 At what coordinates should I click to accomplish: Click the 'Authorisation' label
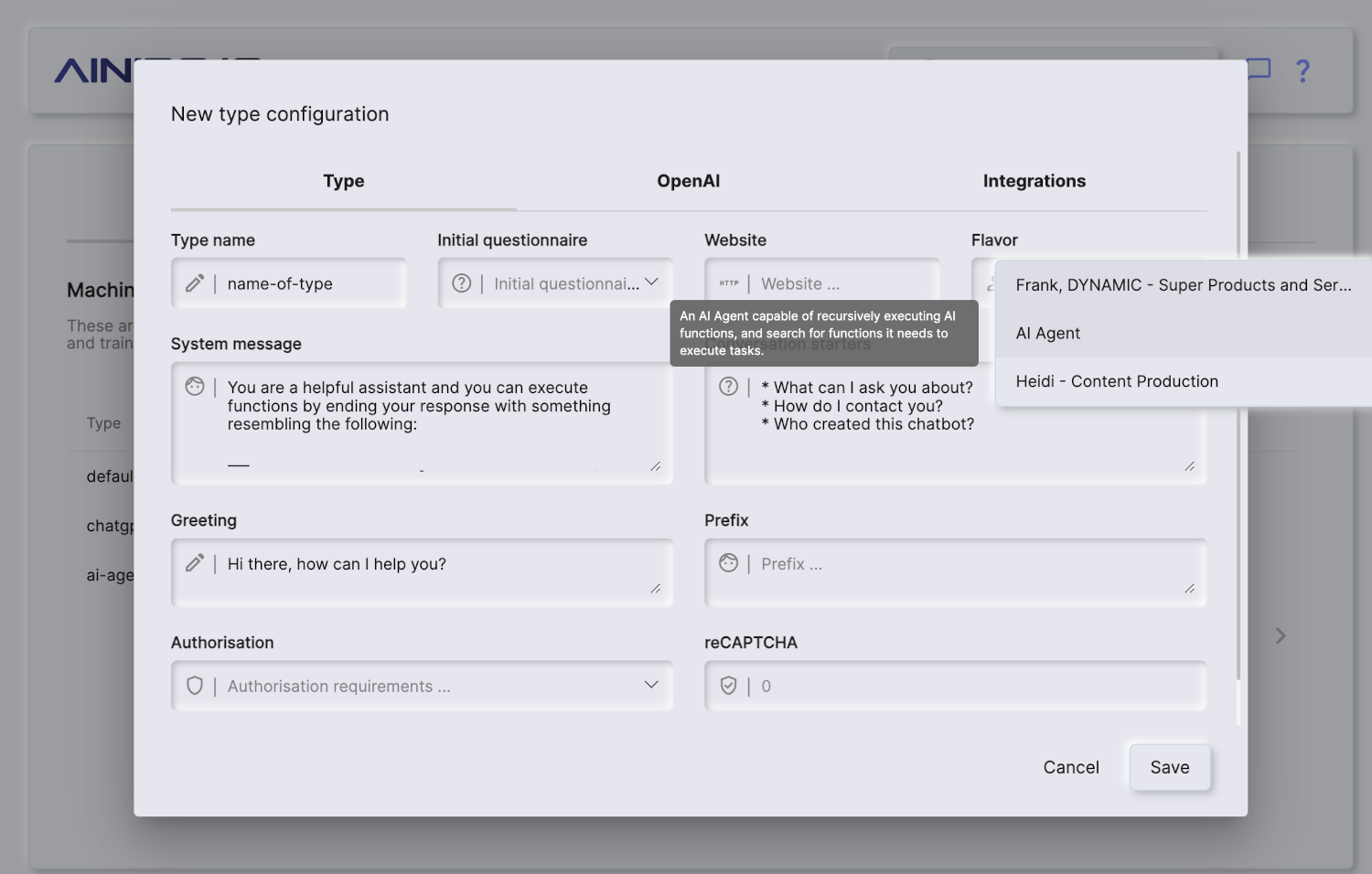pos(222,643)
